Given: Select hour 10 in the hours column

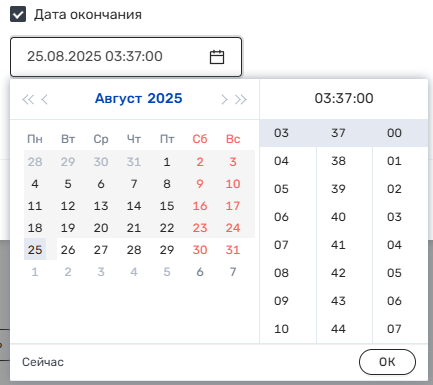Looking at the screenshot, I should (x=281, y=329).
